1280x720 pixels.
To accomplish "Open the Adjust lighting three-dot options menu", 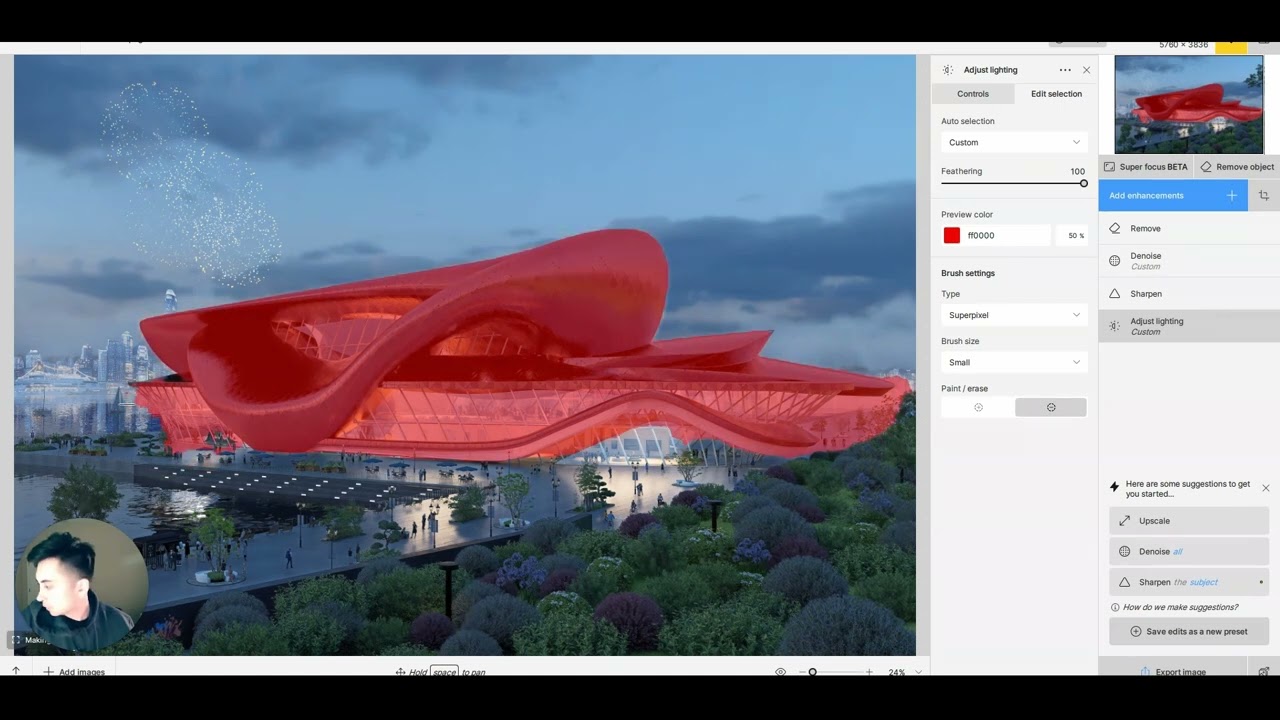I will coord(1065,70).
